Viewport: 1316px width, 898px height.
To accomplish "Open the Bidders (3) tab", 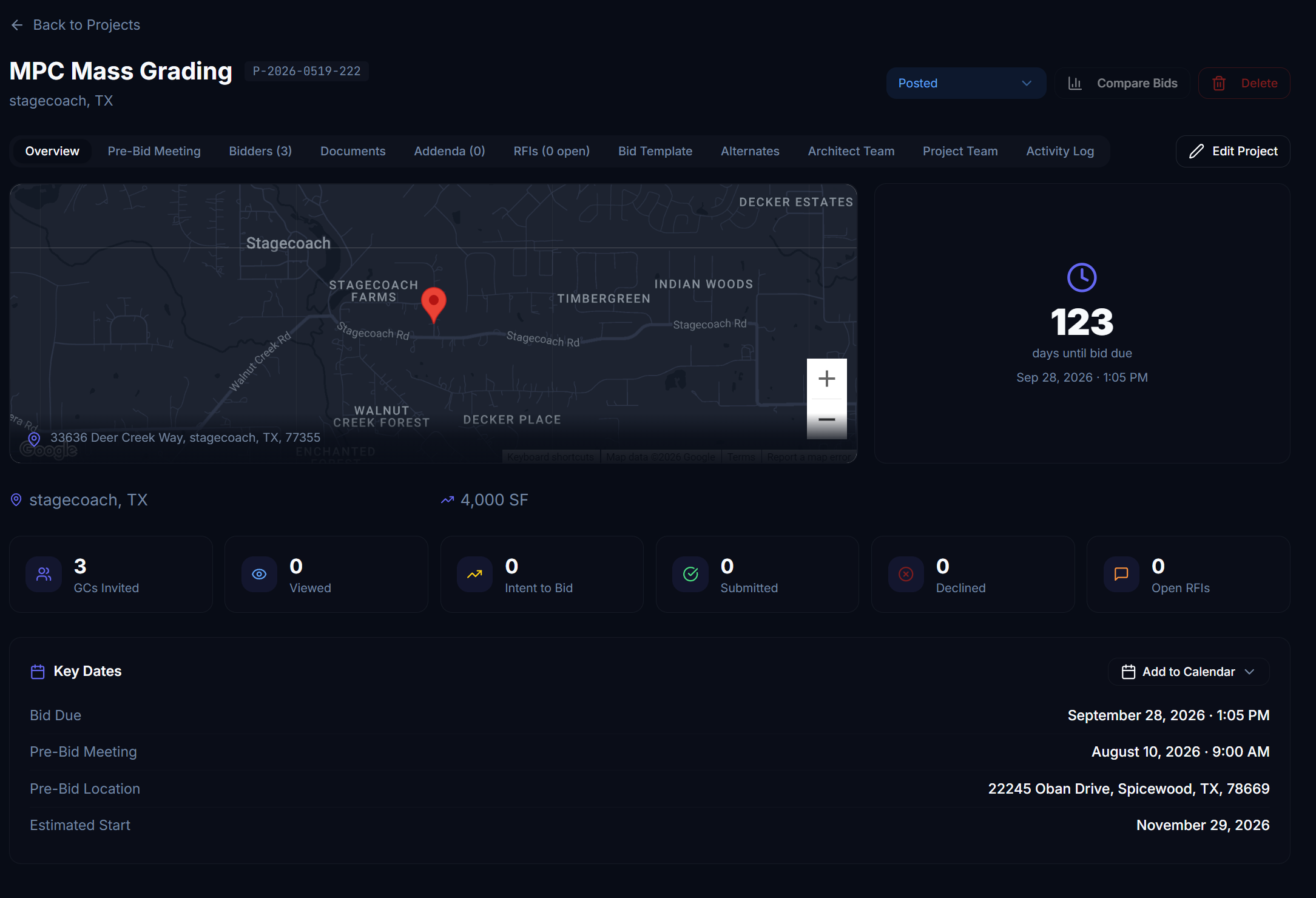I will (x=260, y=151).
